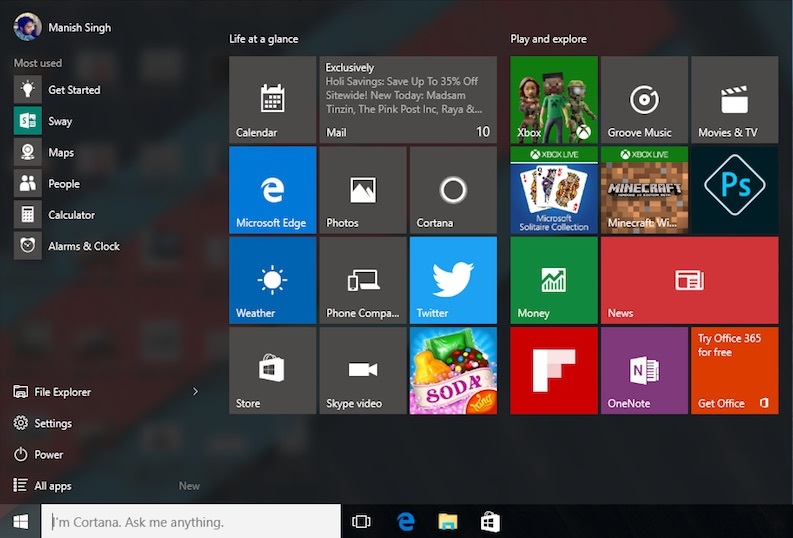The height and width of the screenshot is (538, 793).
Task: Launch the Microsoft Edge tile
Action: pyautogui.click(x=273, y=190)
